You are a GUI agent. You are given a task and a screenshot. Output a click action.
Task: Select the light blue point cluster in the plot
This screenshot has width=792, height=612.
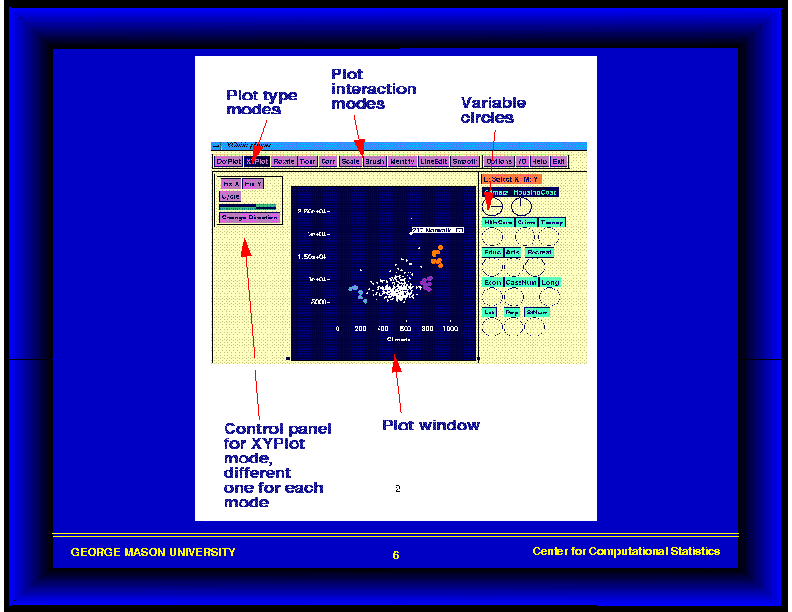[x=356, y=291]
